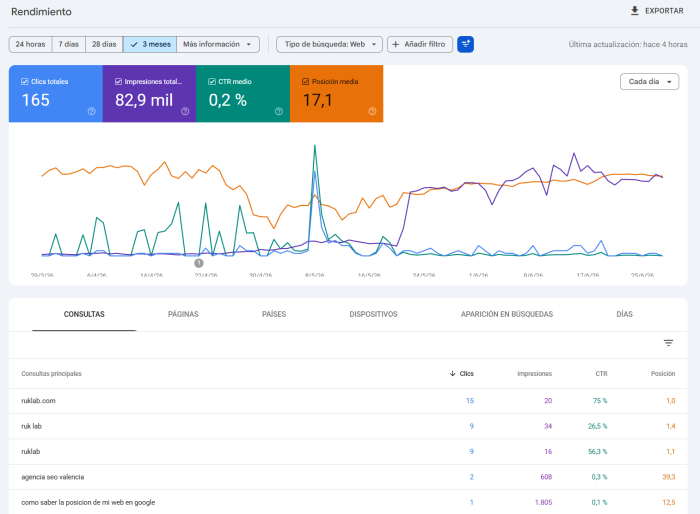Screen dimensions: 700x514
Task: Open help icon on Posición media card
Action: point(372,111)
